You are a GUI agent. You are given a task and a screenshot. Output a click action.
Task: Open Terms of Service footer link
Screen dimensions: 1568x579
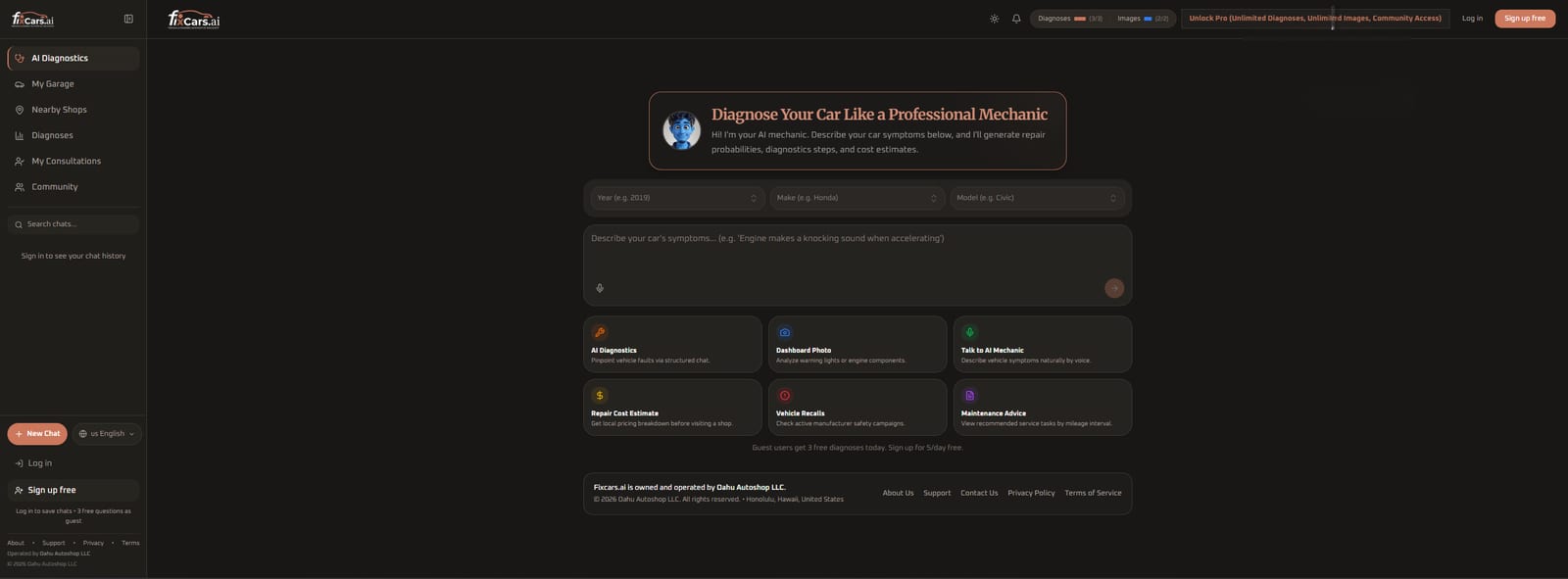tap(1093, 493)
